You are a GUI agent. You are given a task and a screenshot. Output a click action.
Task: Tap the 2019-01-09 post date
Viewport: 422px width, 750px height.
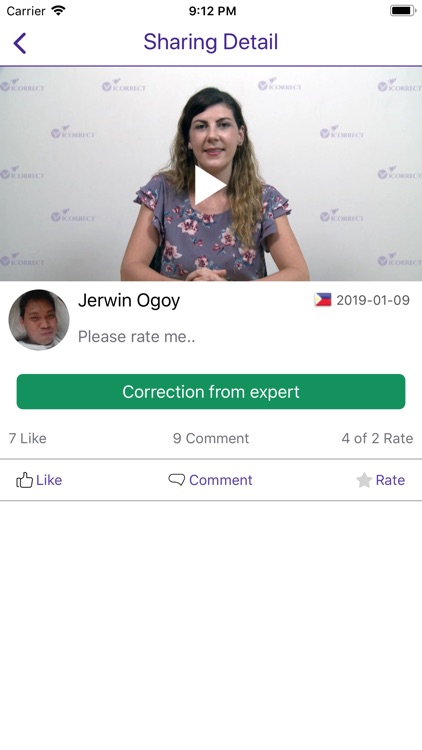click(x=373, y=300)
